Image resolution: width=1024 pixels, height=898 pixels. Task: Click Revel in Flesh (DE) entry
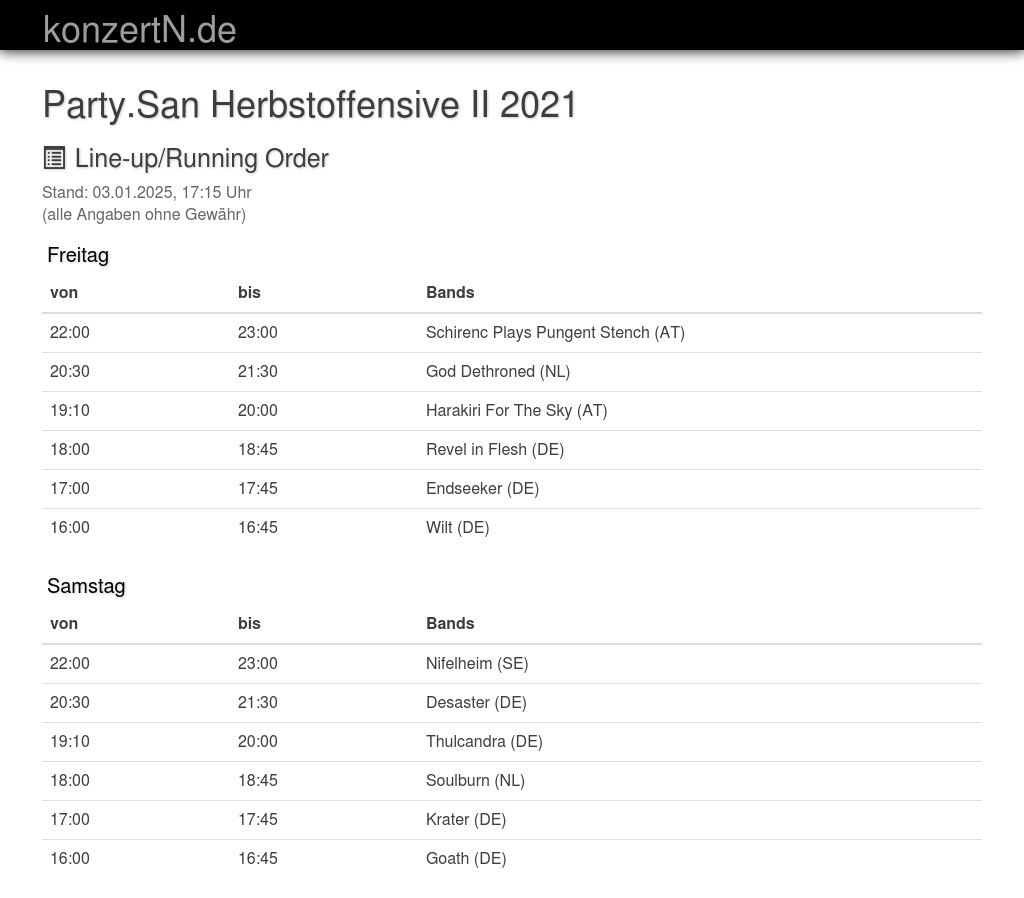(494, 449)
